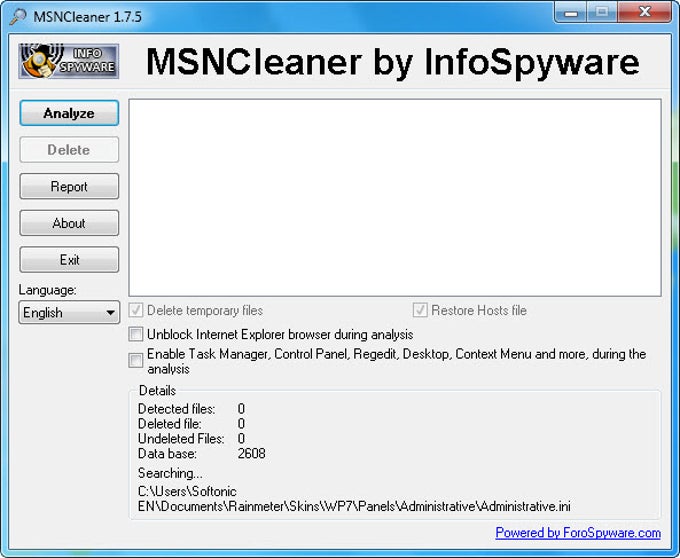
Task: Click inside the empty results list box
Action: point(395,198)
